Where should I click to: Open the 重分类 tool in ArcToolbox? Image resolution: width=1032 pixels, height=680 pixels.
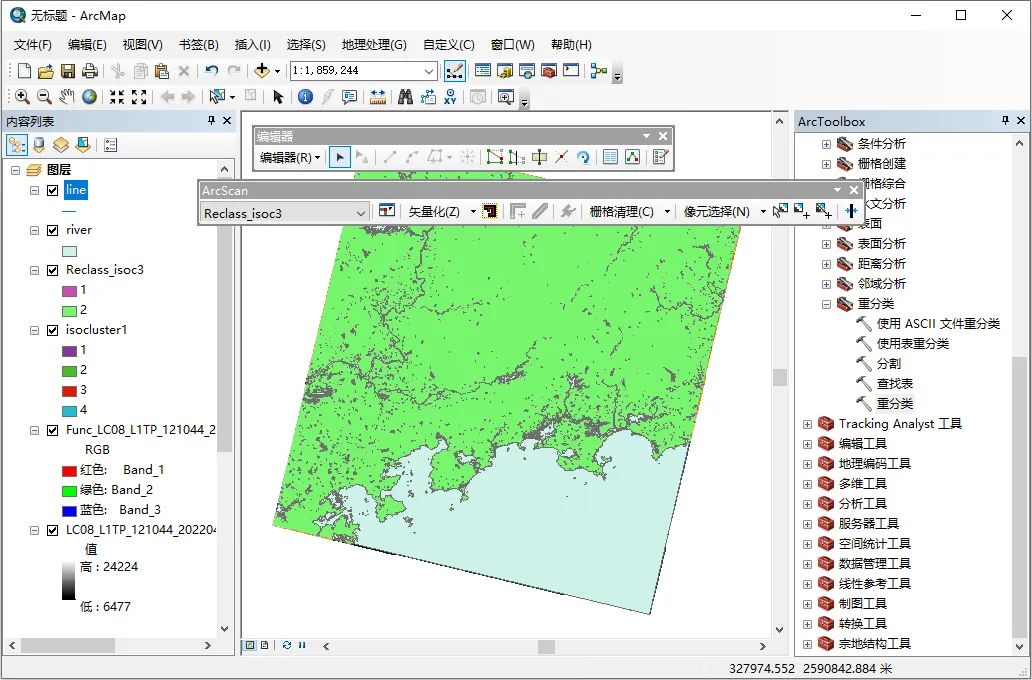coord(894,404)
